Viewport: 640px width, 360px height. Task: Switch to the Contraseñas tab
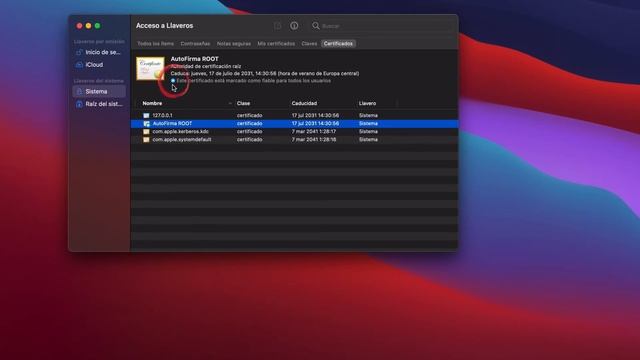(x=195, y=44)
